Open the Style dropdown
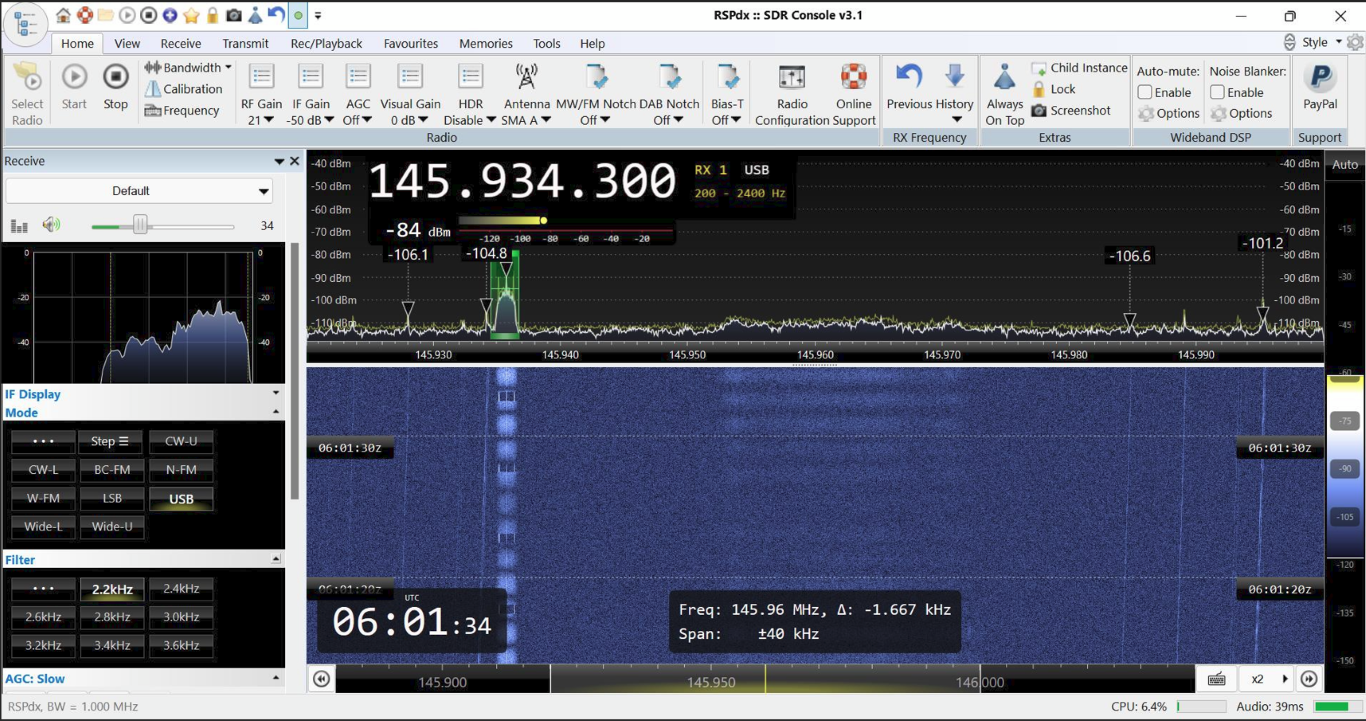Image resolution: width=1366 pixels, height=721 pixels. point(1322,43)
